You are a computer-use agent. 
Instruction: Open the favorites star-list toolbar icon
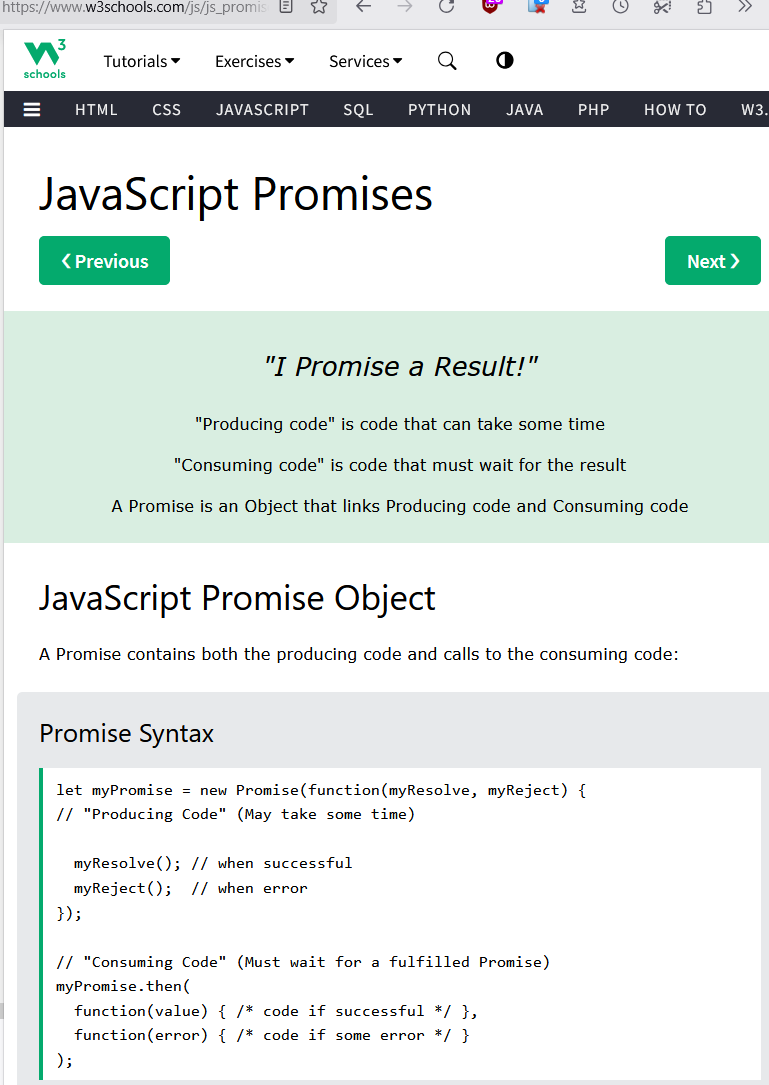[x=579, y=7]
